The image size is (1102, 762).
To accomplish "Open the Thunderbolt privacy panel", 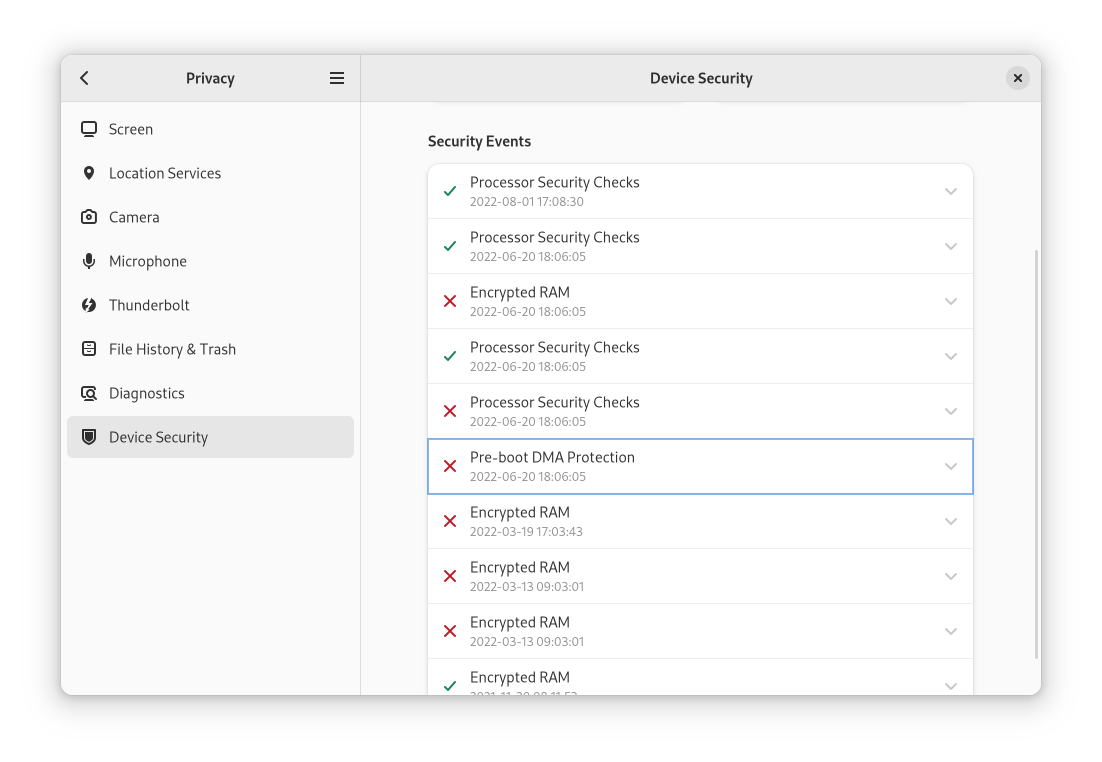I will [x=149, y=305].
